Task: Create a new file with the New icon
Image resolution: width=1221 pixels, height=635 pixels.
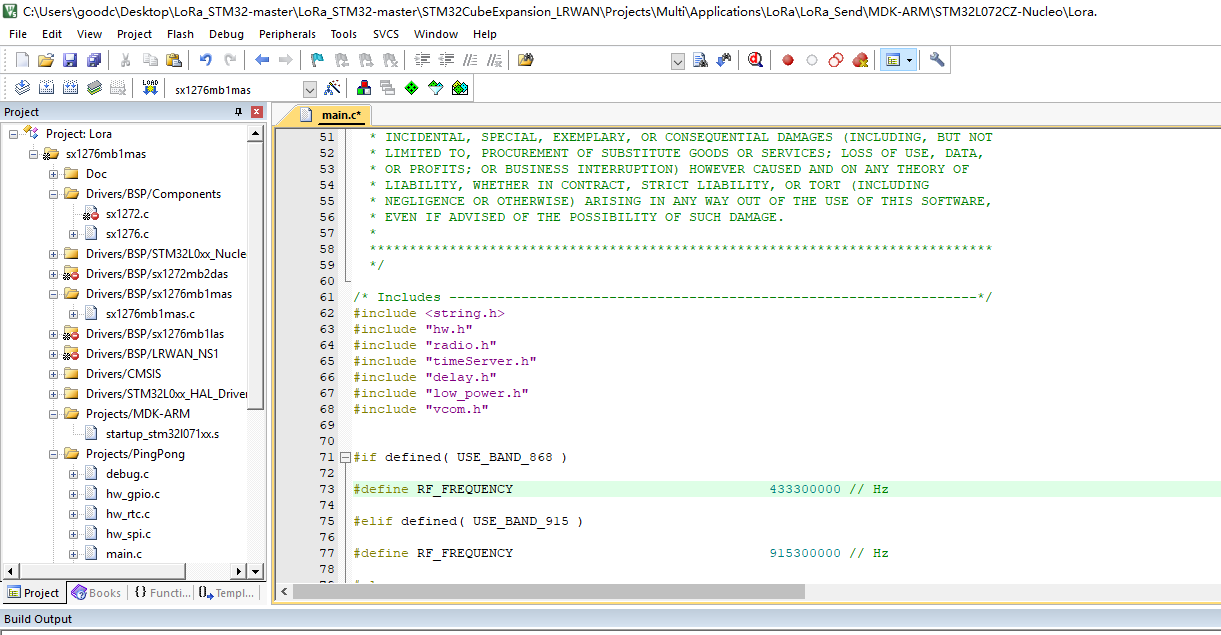Action: [x=22, y=60]
